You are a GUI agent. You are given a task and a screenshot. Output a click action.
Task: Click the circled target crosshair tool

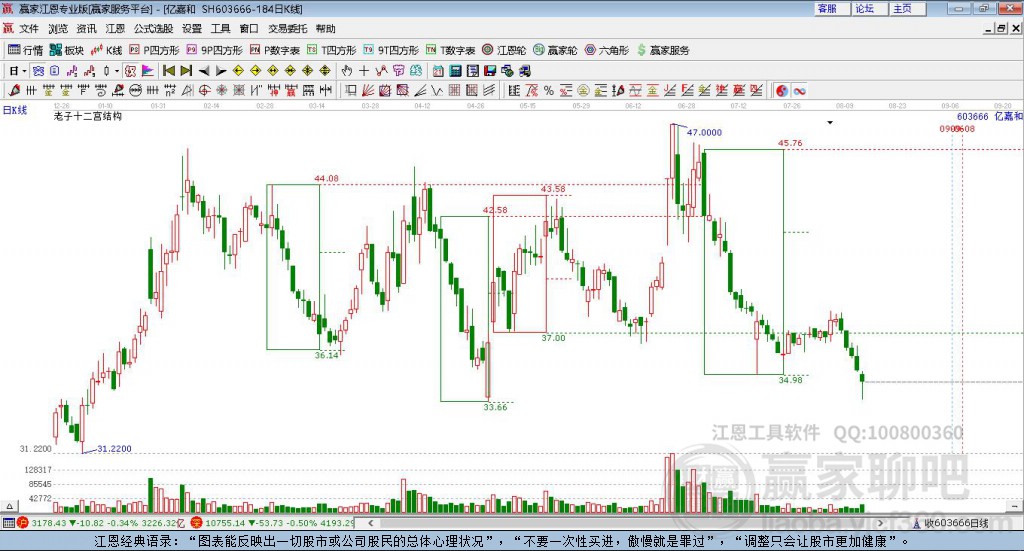click(204, 91)
